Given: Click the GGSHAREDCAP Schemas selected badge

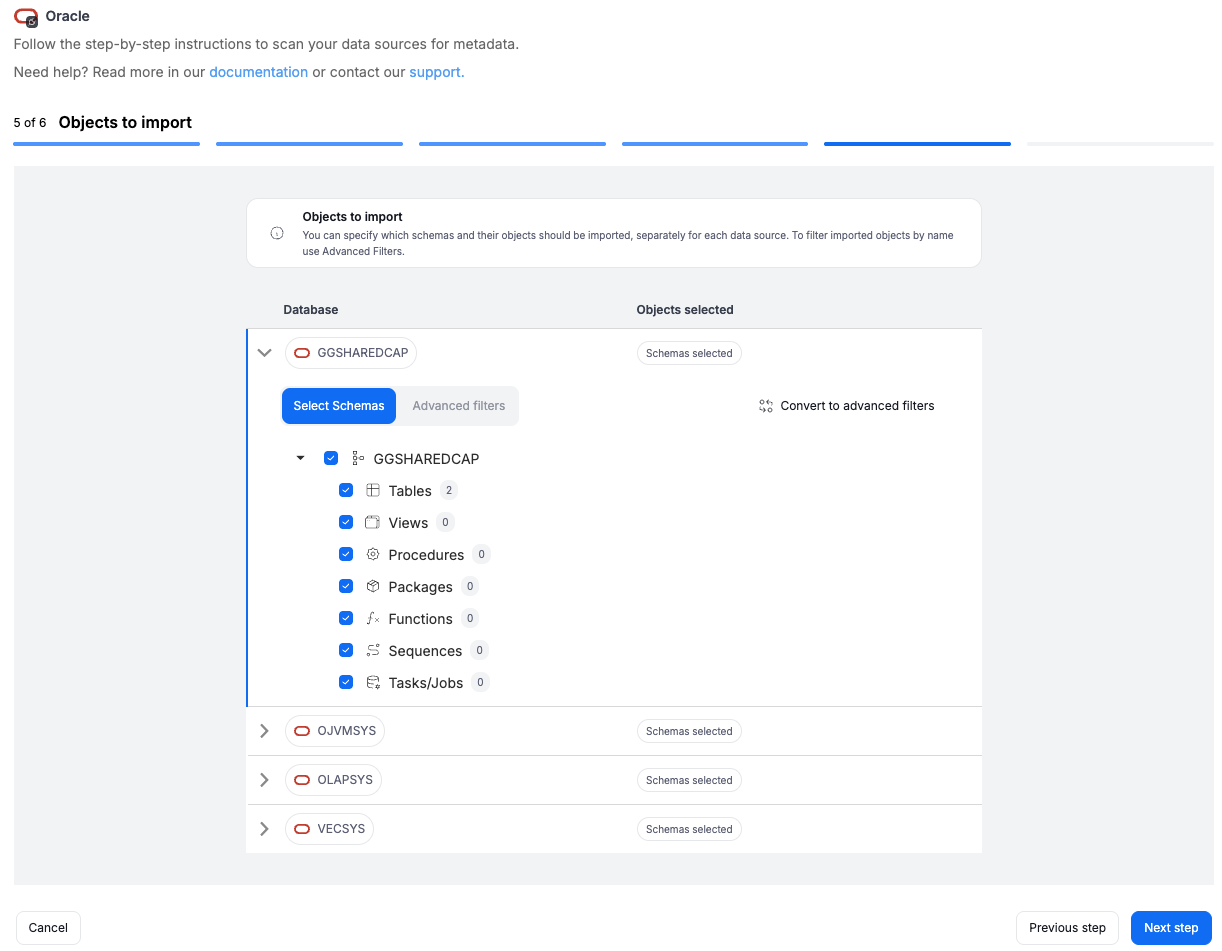Looking at the screenshot, I should [689, 353].
